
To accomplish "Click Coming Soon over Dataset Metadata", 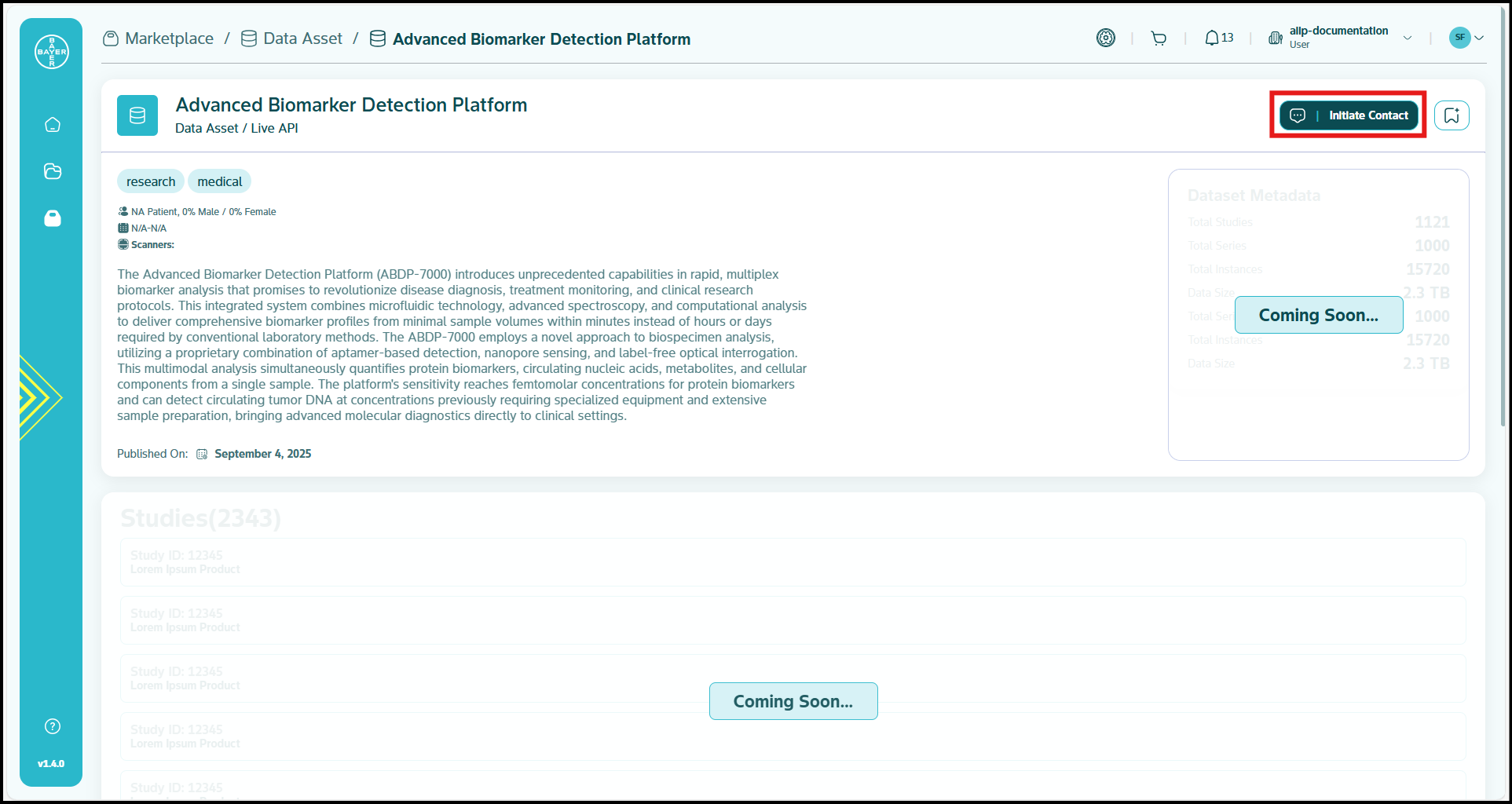I will tap(1318, 315).
